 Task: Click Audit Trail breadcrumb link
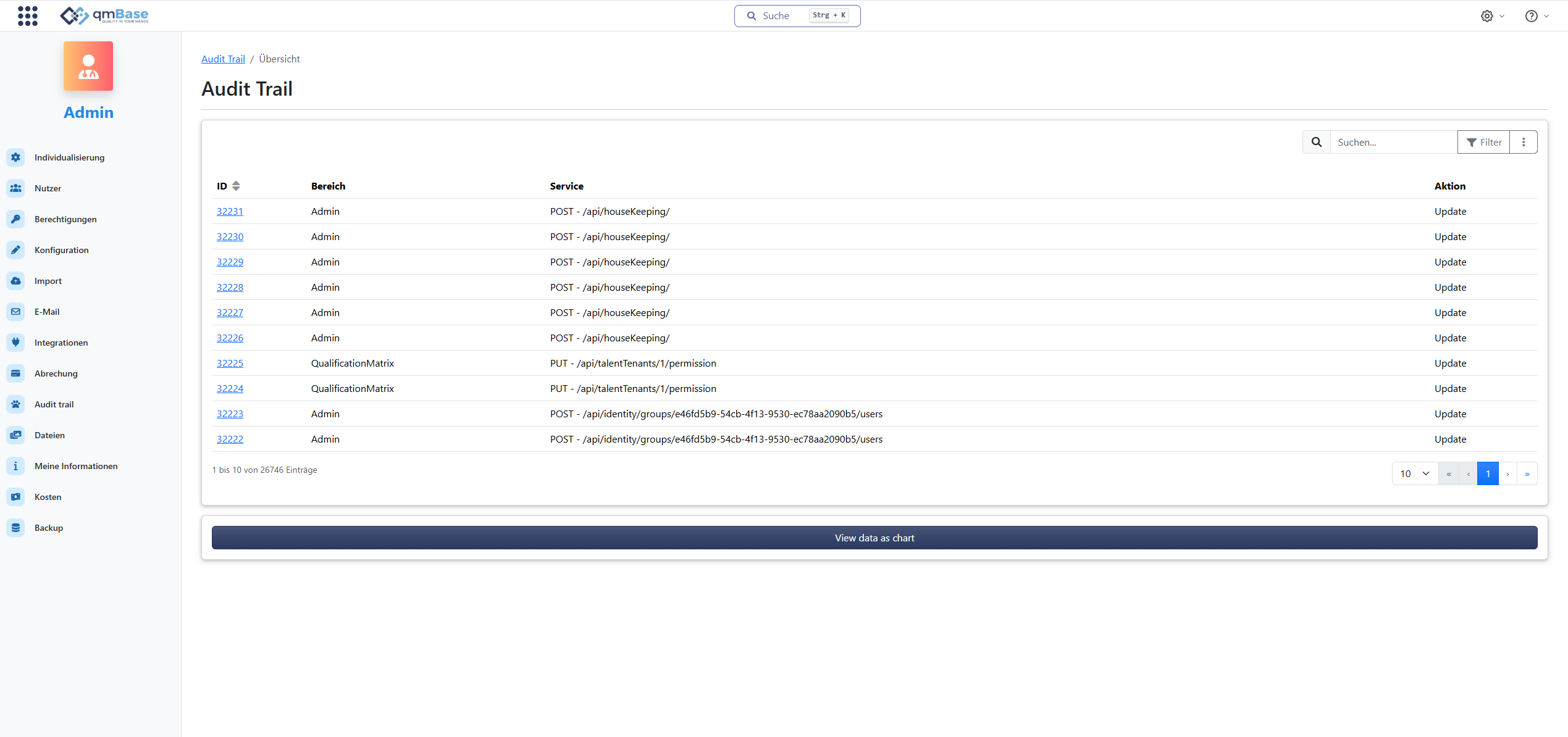(223, 59)
